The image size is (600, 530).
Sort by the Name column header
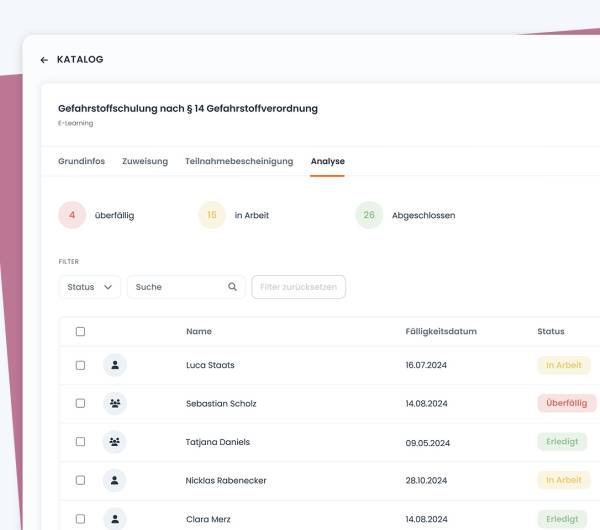(199, 331)
